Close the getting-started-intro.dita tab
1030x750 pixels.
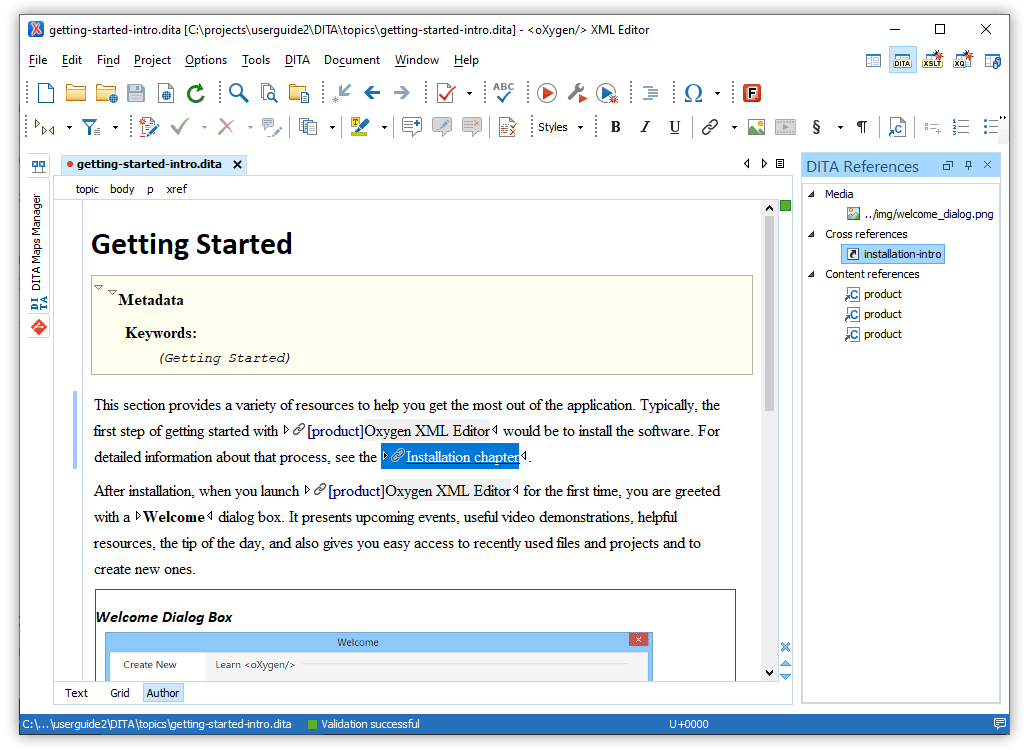point(238,165)
